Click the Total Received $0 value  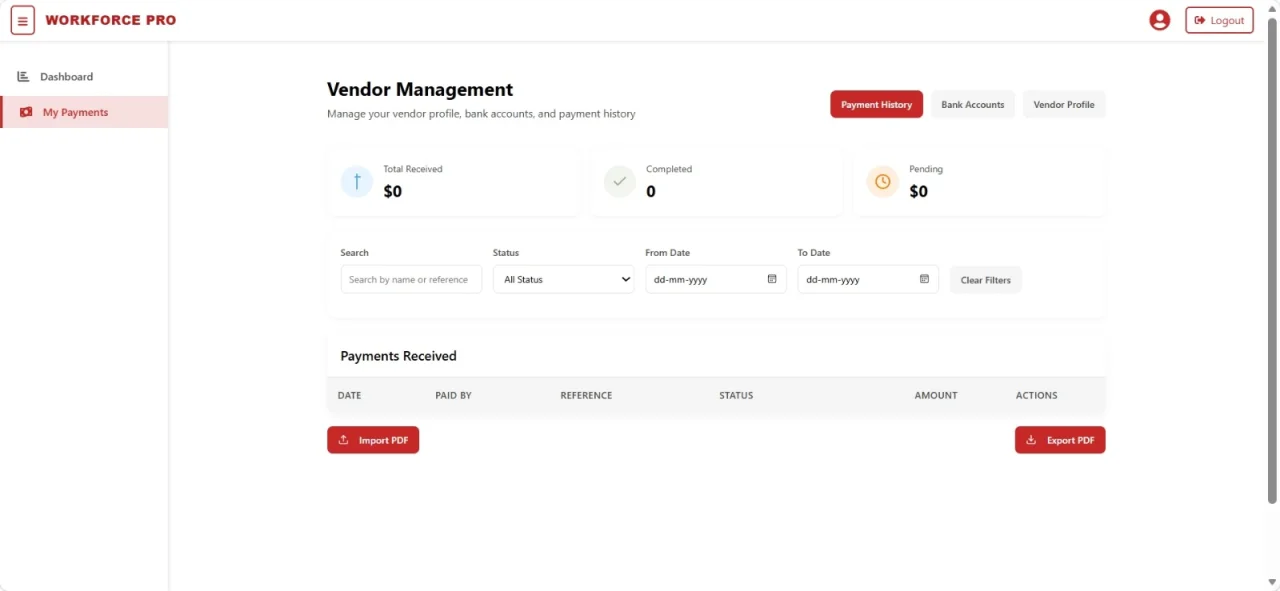[393, 191]
